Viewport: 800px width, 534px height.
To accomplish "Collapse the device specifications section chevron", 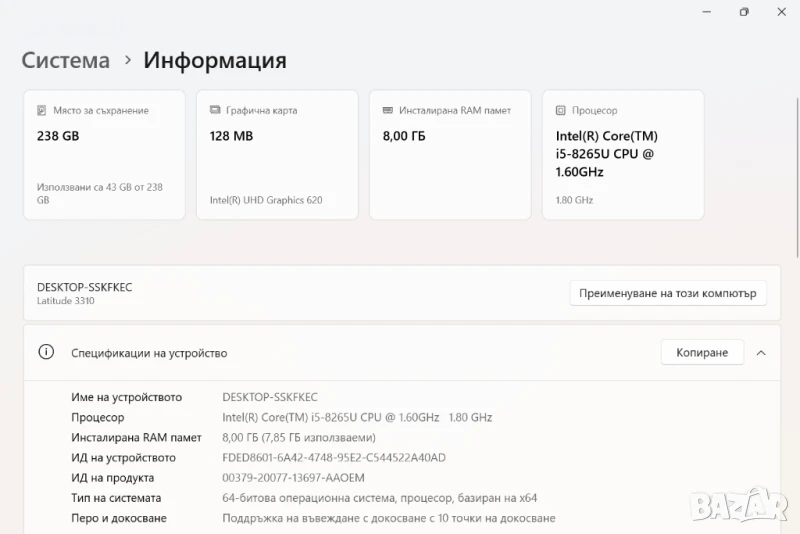I will pyautogui.click(x=761, y=352).
